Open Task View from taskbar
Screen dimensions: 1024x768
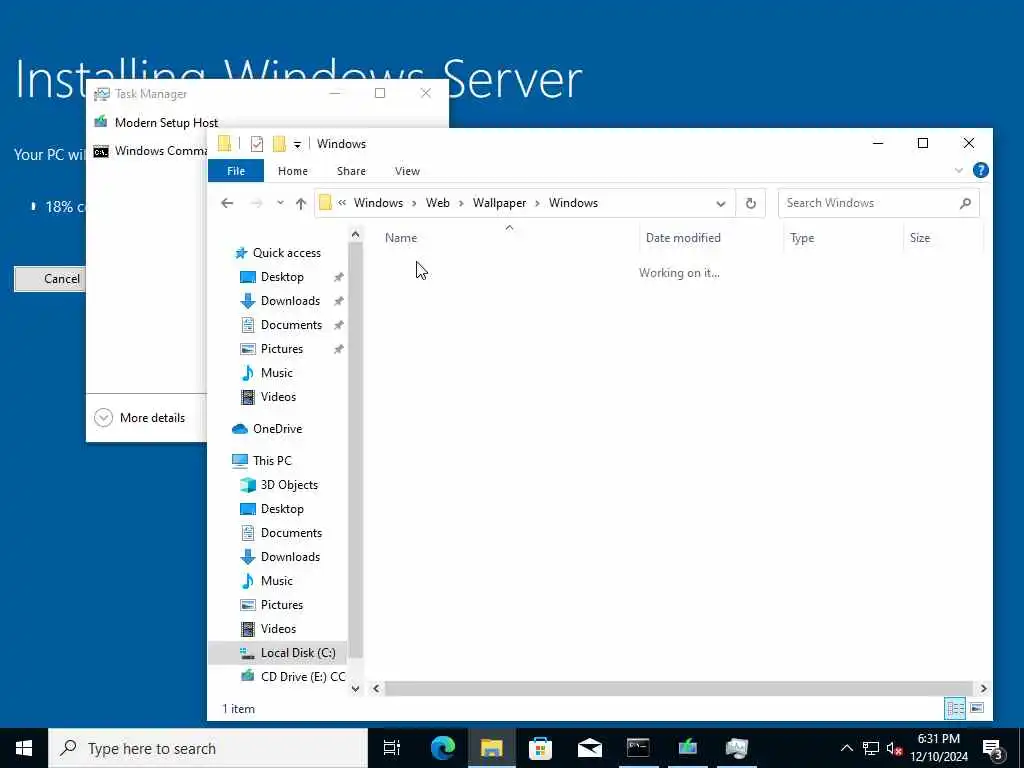392,748
